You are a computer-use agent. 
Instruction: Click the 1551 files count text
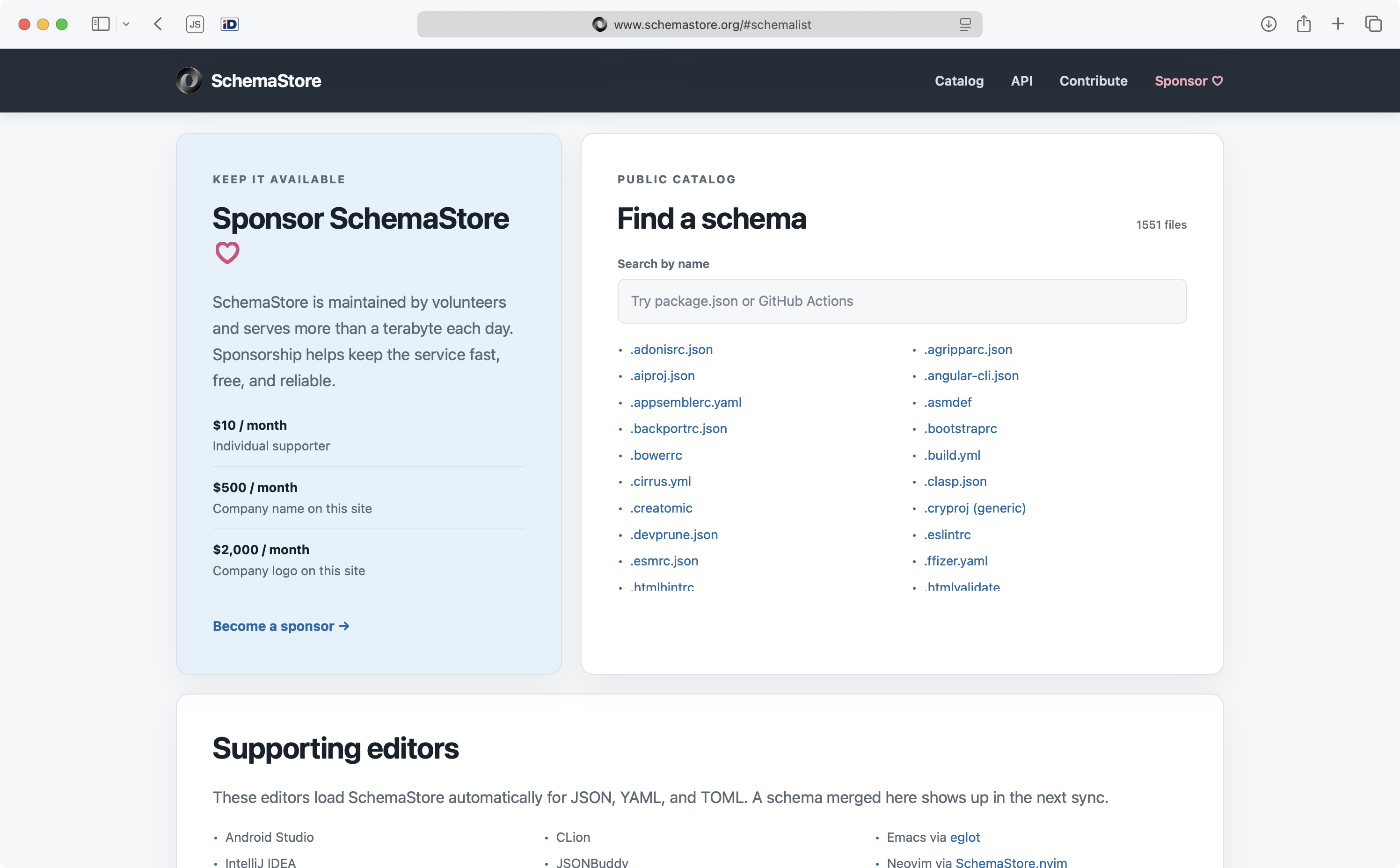point(1161,225)
